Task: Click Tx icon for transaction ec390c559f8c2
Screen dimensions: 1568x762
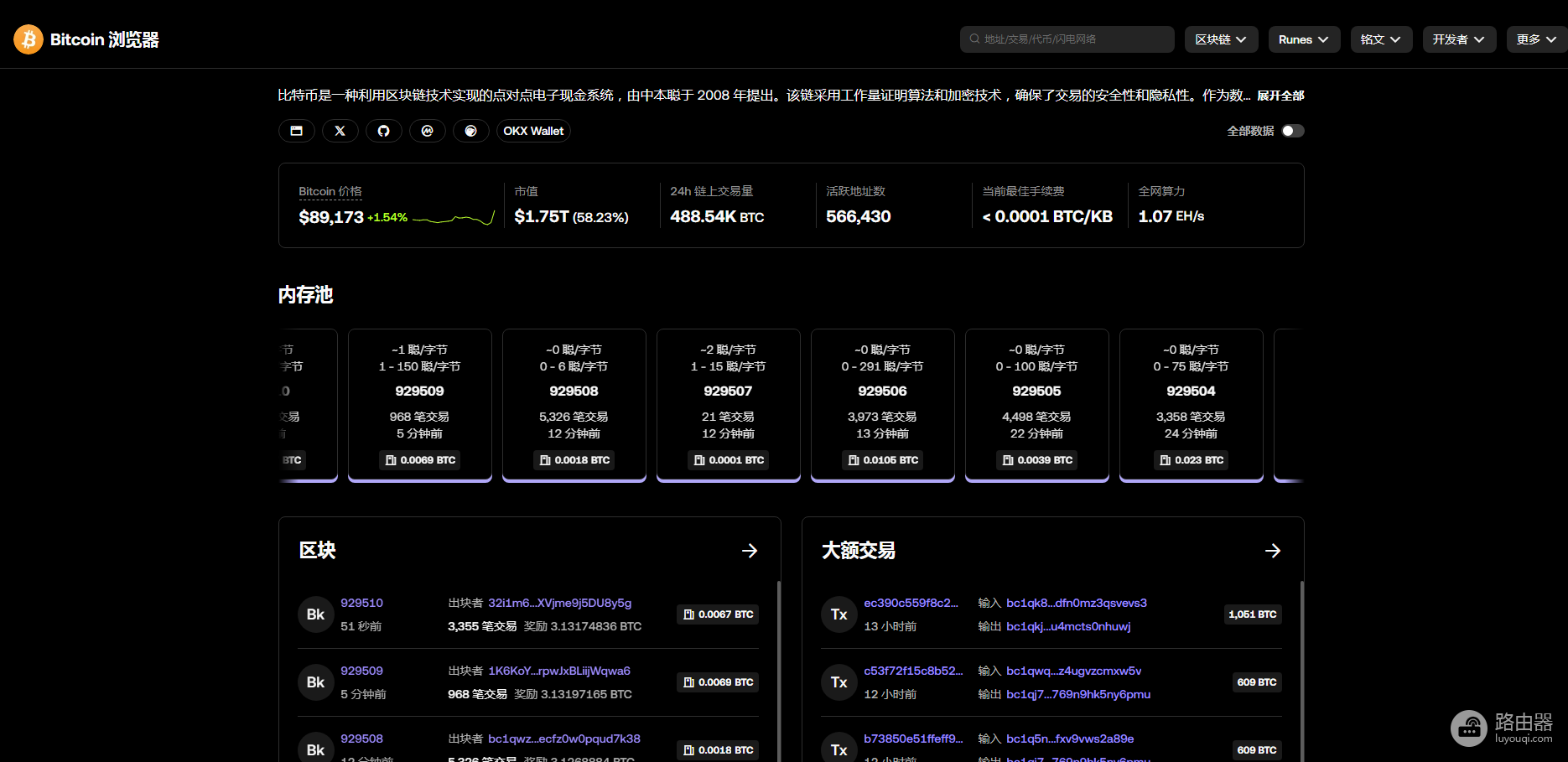Action: click(839, 614)
